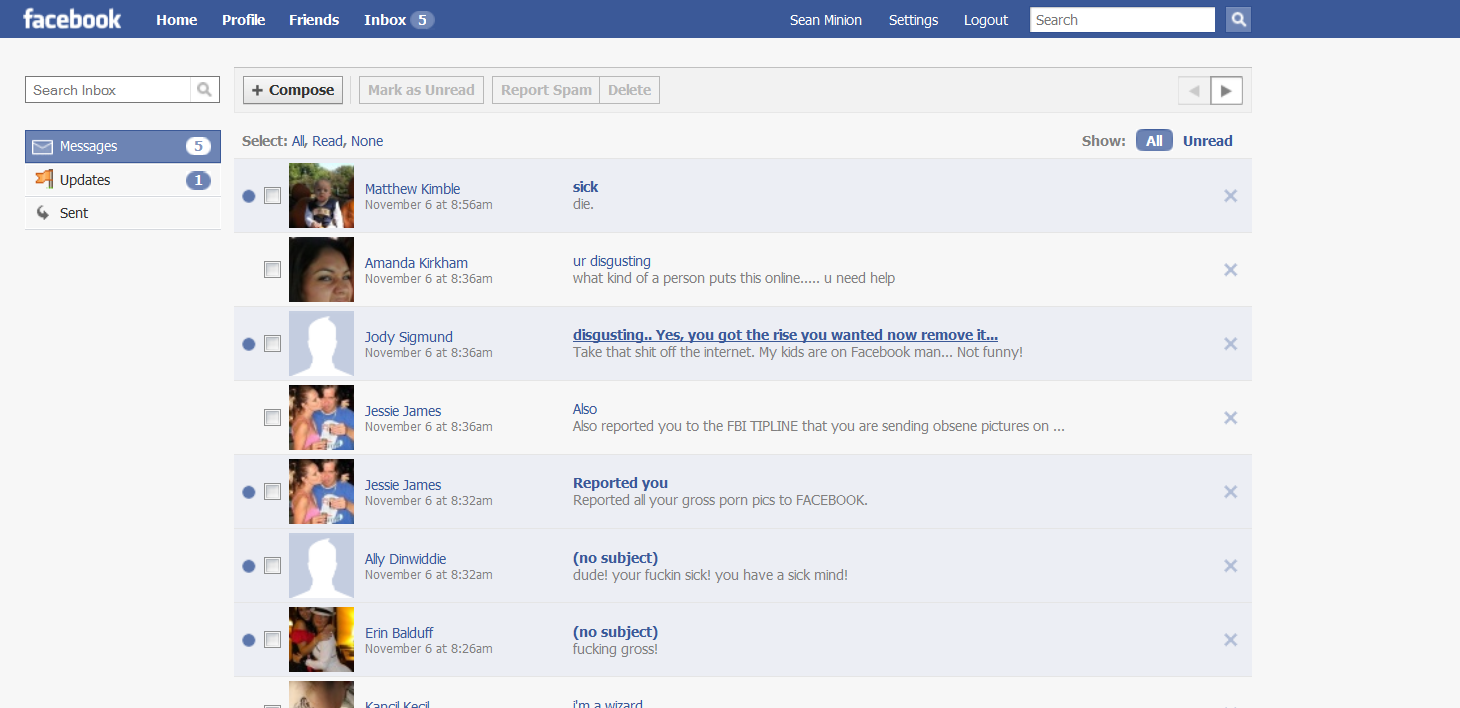Open Ally Dinwiddie sender name link

tap(405, 559)
